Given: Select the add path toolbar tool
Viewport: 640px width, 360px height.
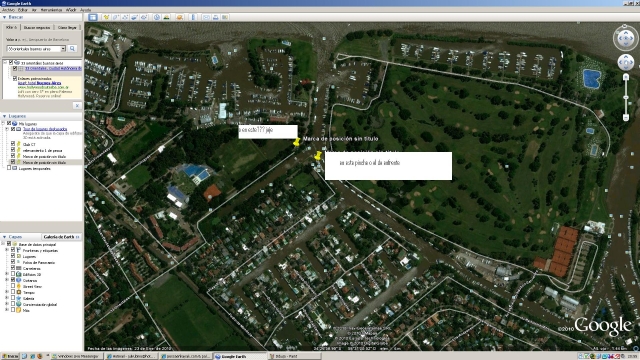Looking at the screenshot, I should click(x=125, y=17).
